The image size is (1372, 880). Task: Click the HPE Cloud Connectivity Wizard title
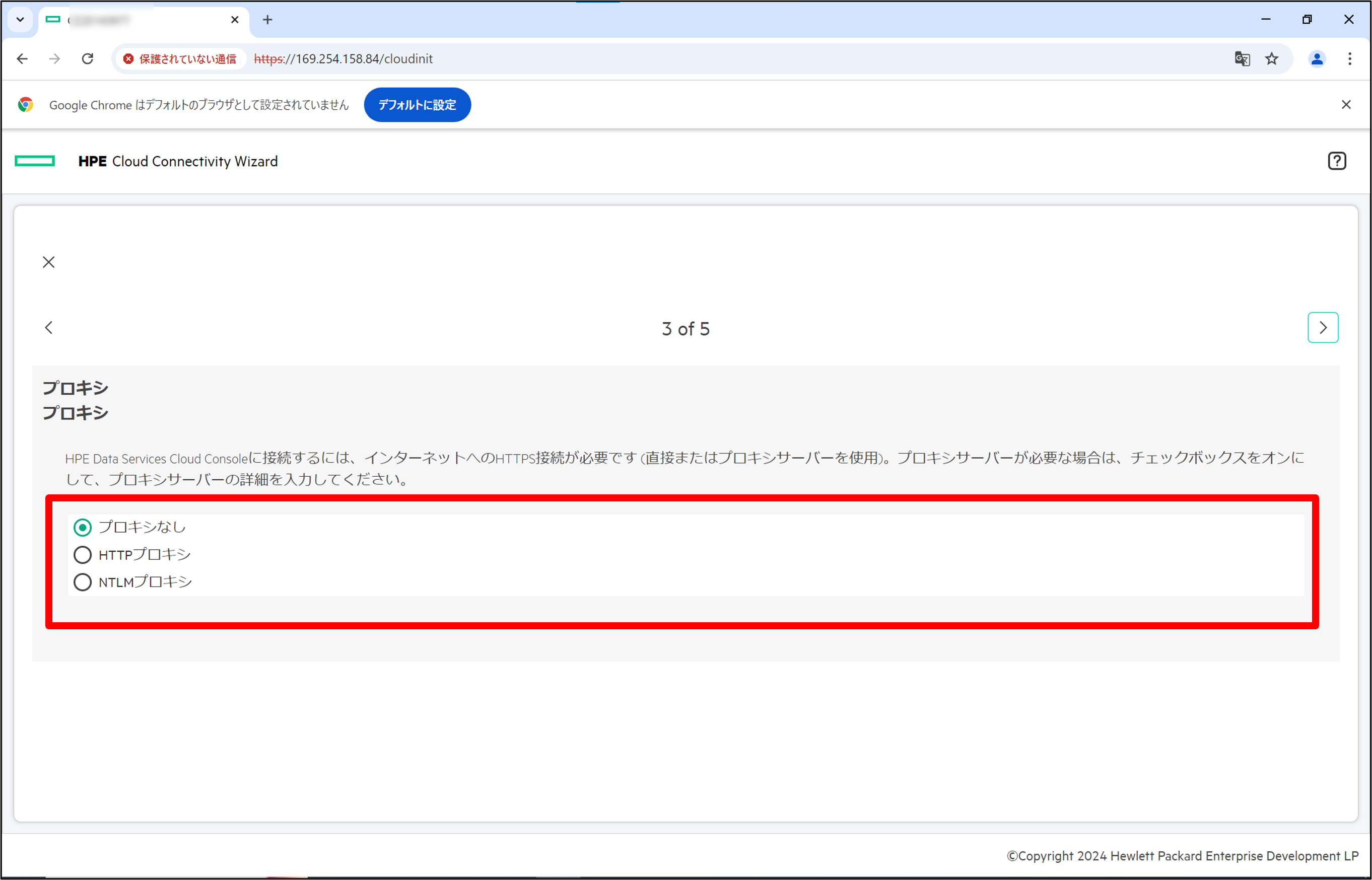coord(178,161)
